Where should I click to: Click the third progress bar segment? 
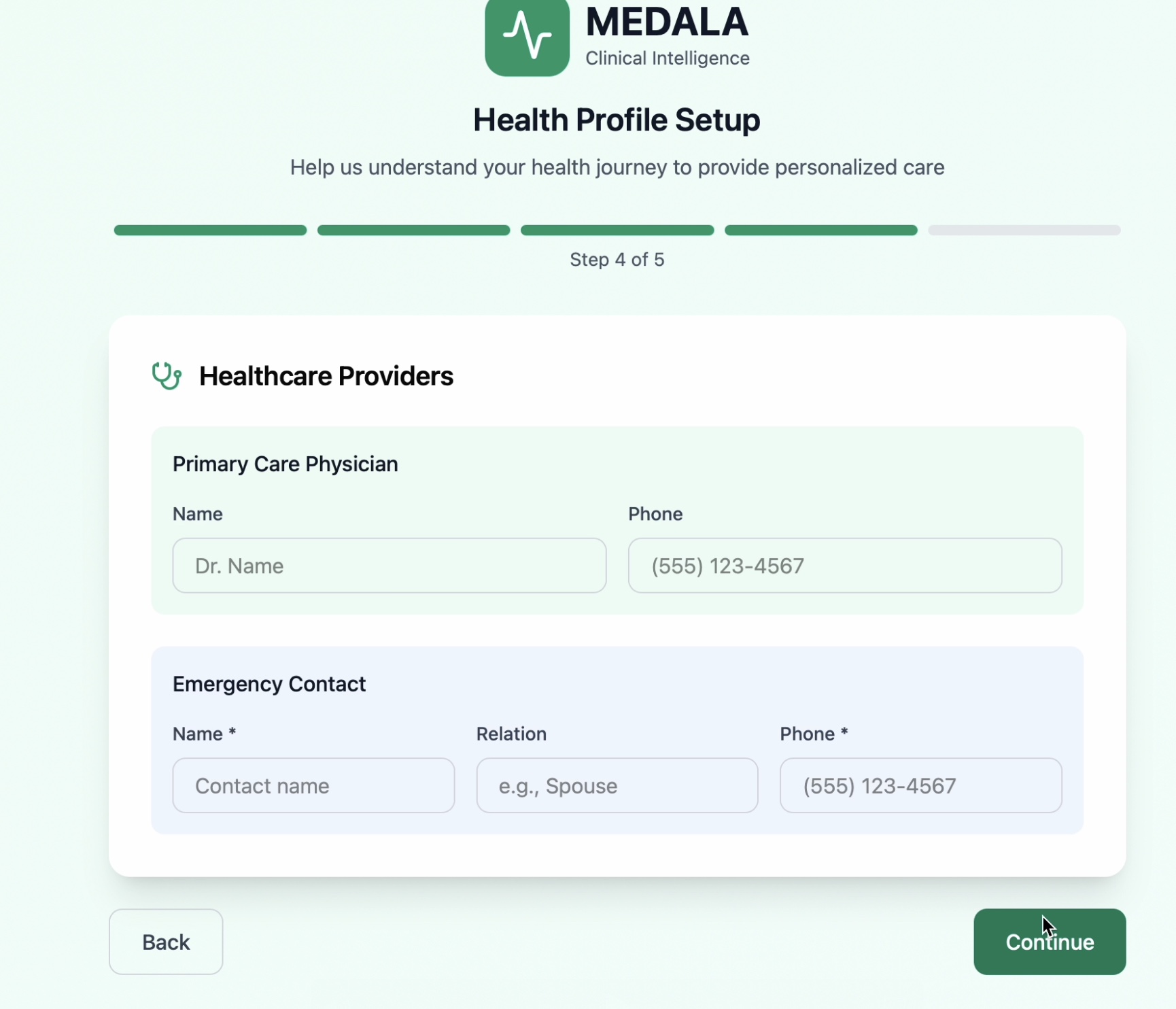point(617,230)
